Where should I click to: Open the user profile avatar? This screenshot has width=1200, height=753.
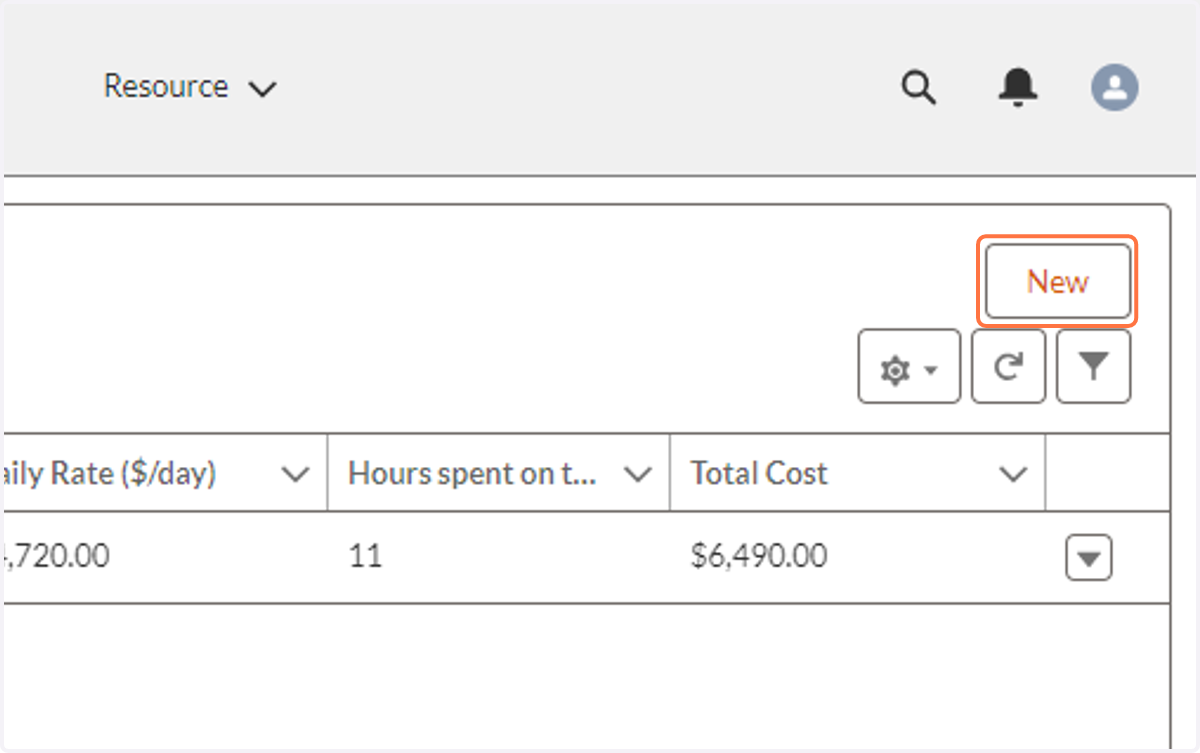click(x=1115, y=87)
